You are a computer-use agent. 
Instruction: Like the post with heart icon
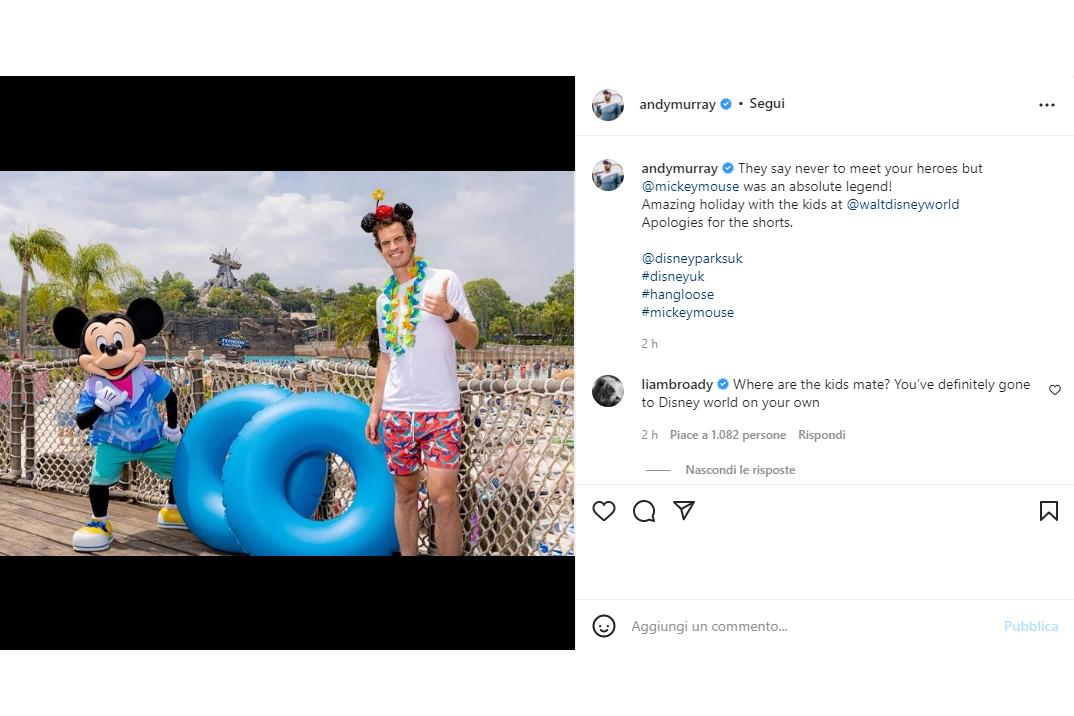604,511
